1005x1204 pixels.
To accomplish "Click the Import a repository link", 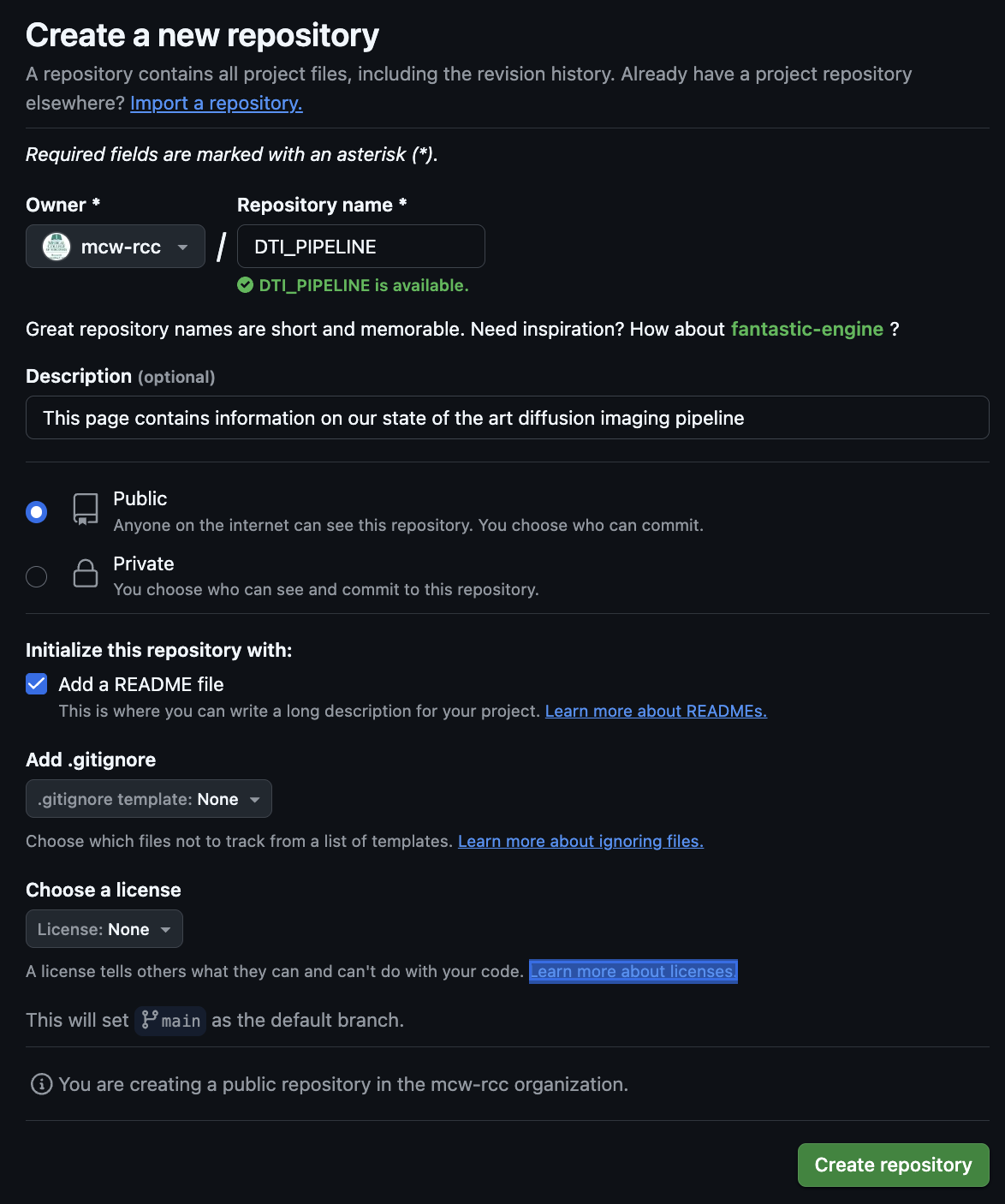I will point(216,103).
